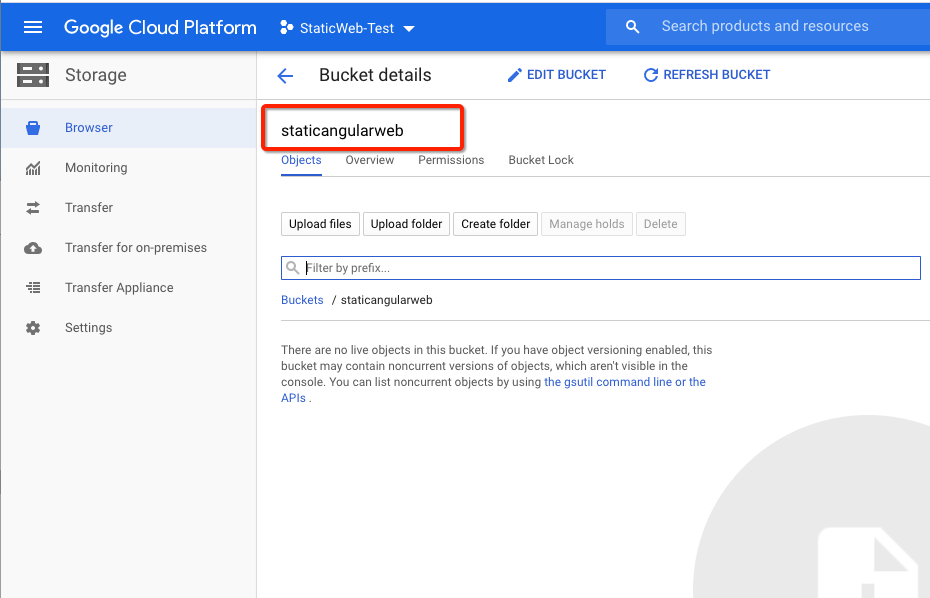This screenshot has width=930, height=598.
Task: Open Transfer for on-premises item
Action: (129, 248)
